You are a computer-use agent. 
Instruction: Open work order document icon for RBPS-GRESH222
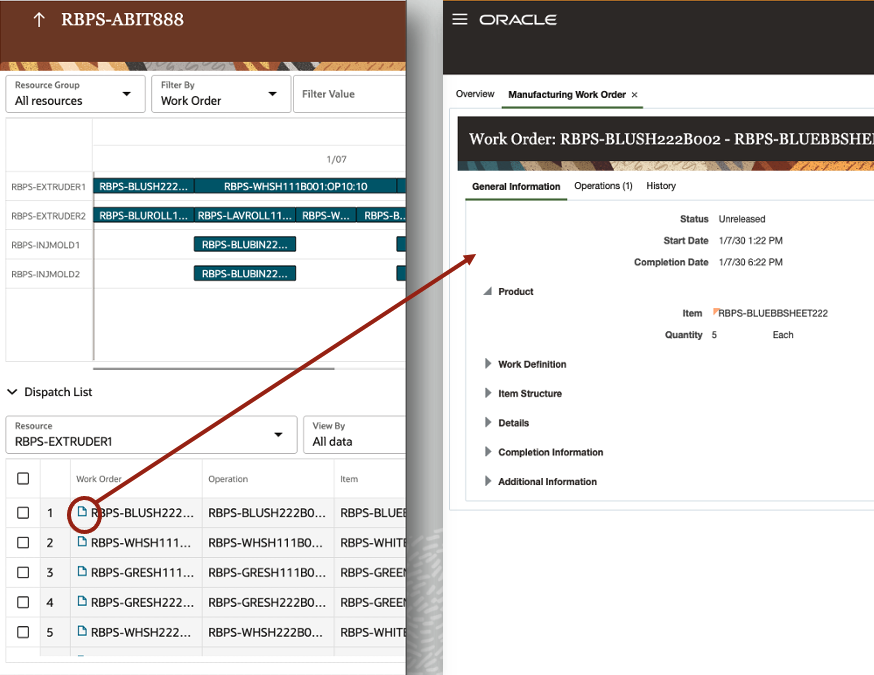pyautogui.click(x=82, y=601)
